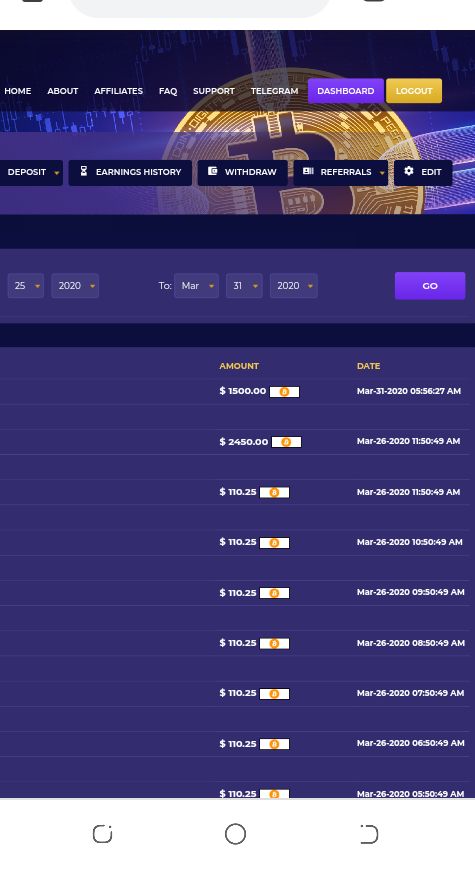Click $ 110.25 in the 08:50:49 AM row

(x=238, y=643)
